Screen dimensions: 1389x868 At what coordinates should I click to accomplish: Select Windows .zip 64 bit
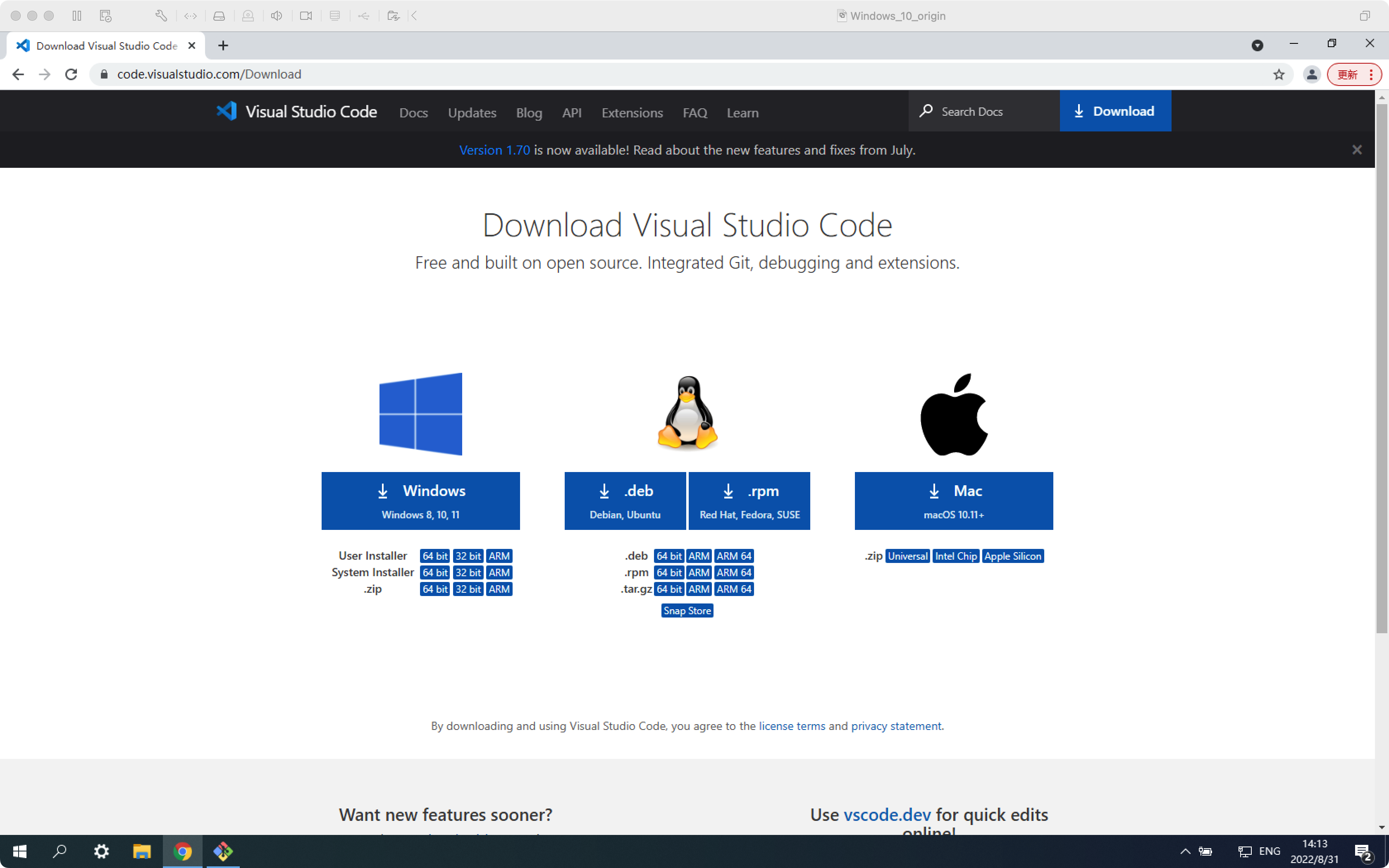[x=434, y=589]
